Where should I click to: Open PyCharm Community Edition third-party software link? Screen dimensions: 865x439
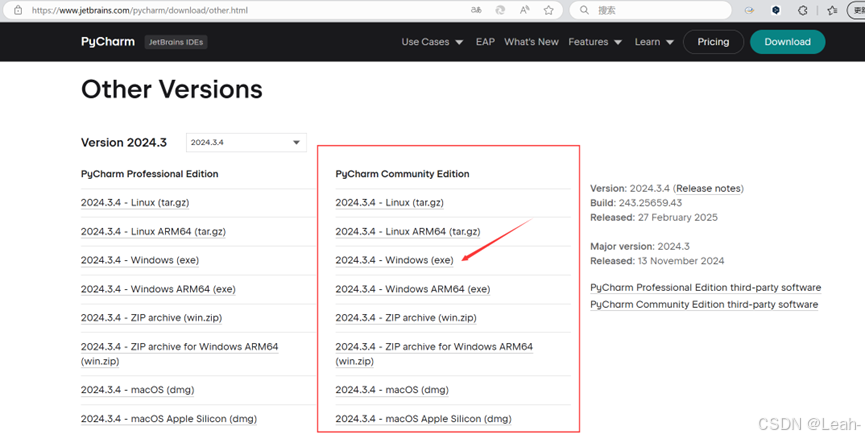coord(704,304)
